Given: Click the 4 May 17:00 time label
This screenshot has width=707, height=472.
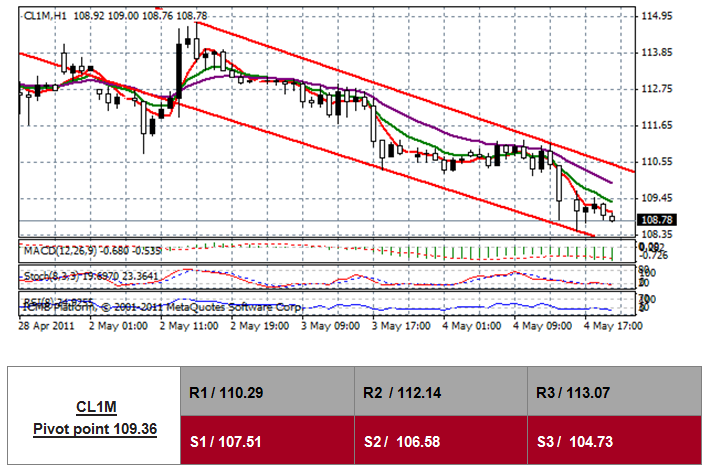Looking at the screenshot, I should coord(613,326).
